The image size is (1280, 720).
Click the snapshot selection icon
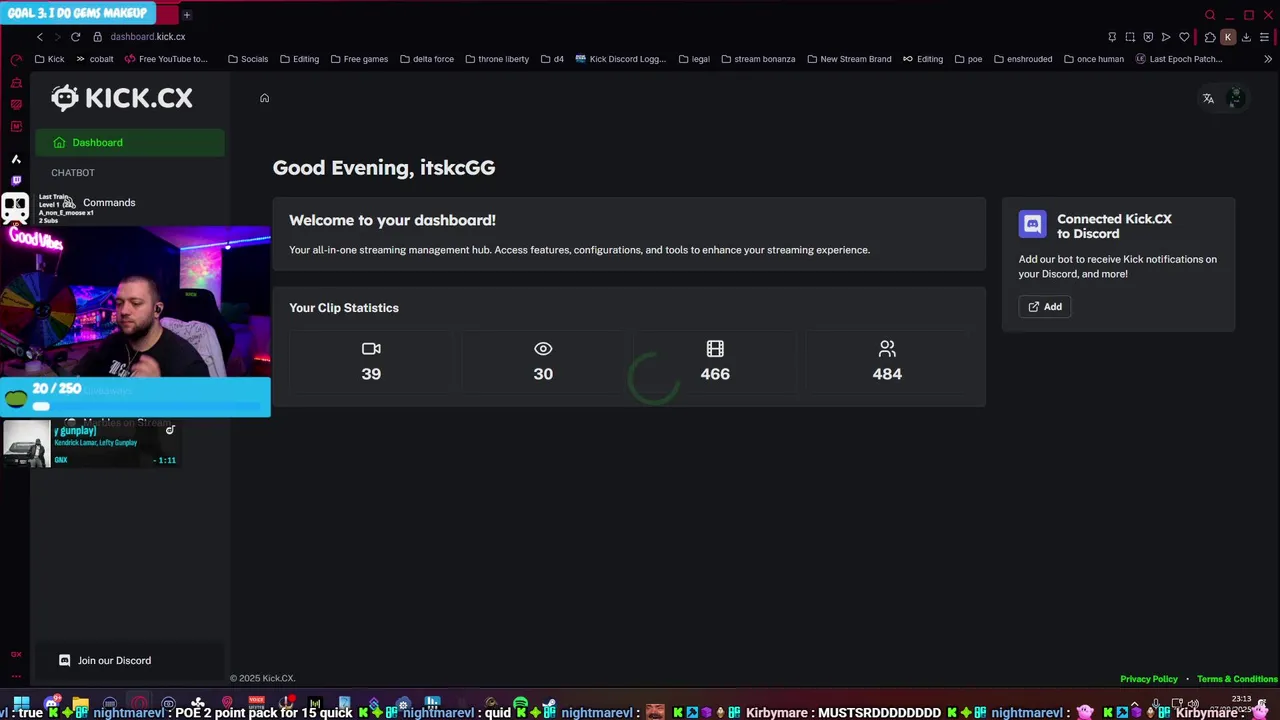[1130, 37]
